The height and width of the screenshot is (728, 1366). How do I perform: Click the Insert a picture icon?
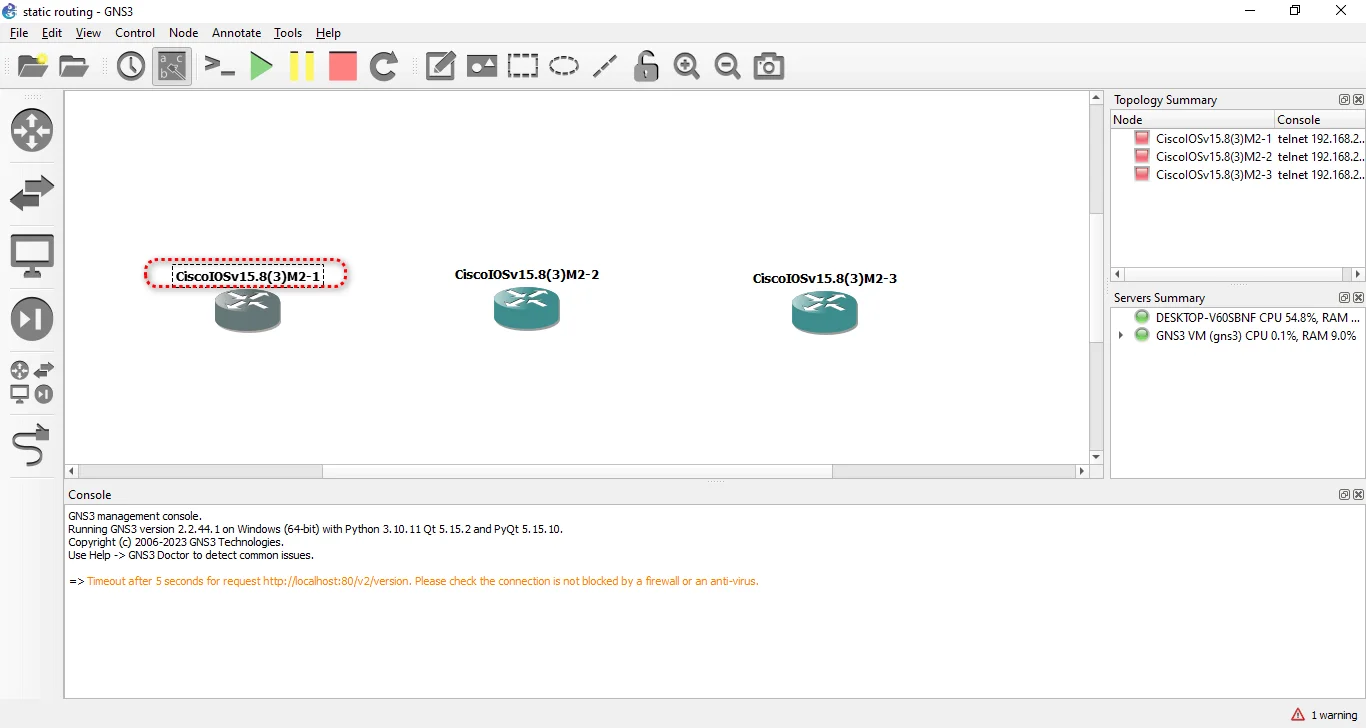(482, 67)
